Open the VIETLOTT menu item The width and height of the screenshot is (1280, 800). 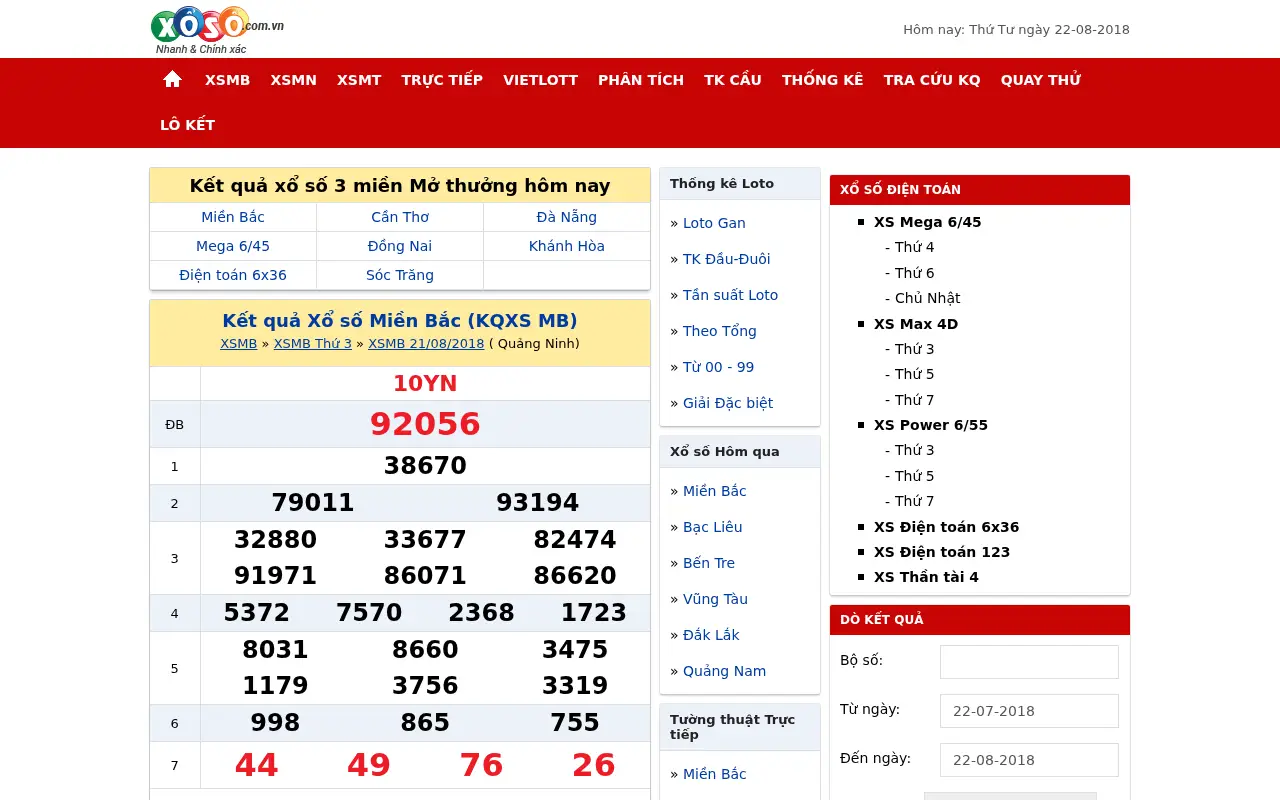(540, 80)
